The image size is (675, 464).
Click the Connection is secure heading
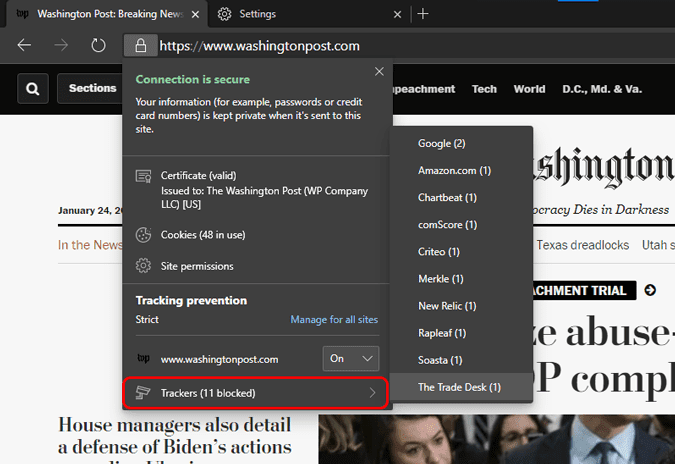(192, 80)
